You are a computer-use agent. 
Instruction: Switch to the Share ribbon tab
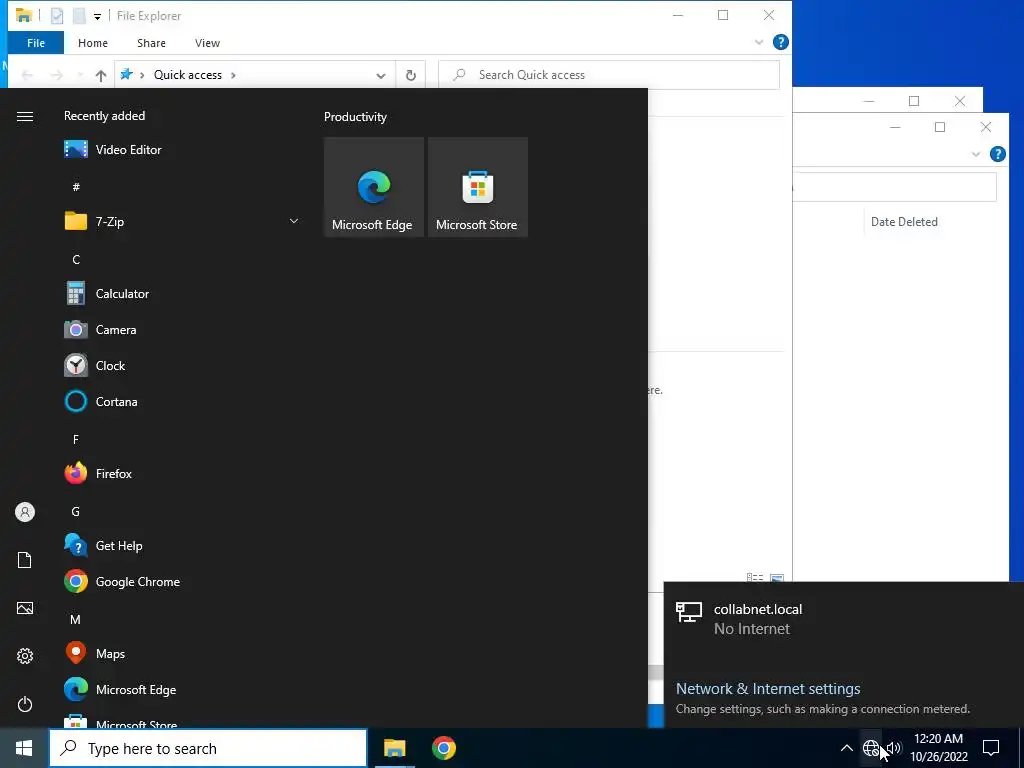(152, 43)
